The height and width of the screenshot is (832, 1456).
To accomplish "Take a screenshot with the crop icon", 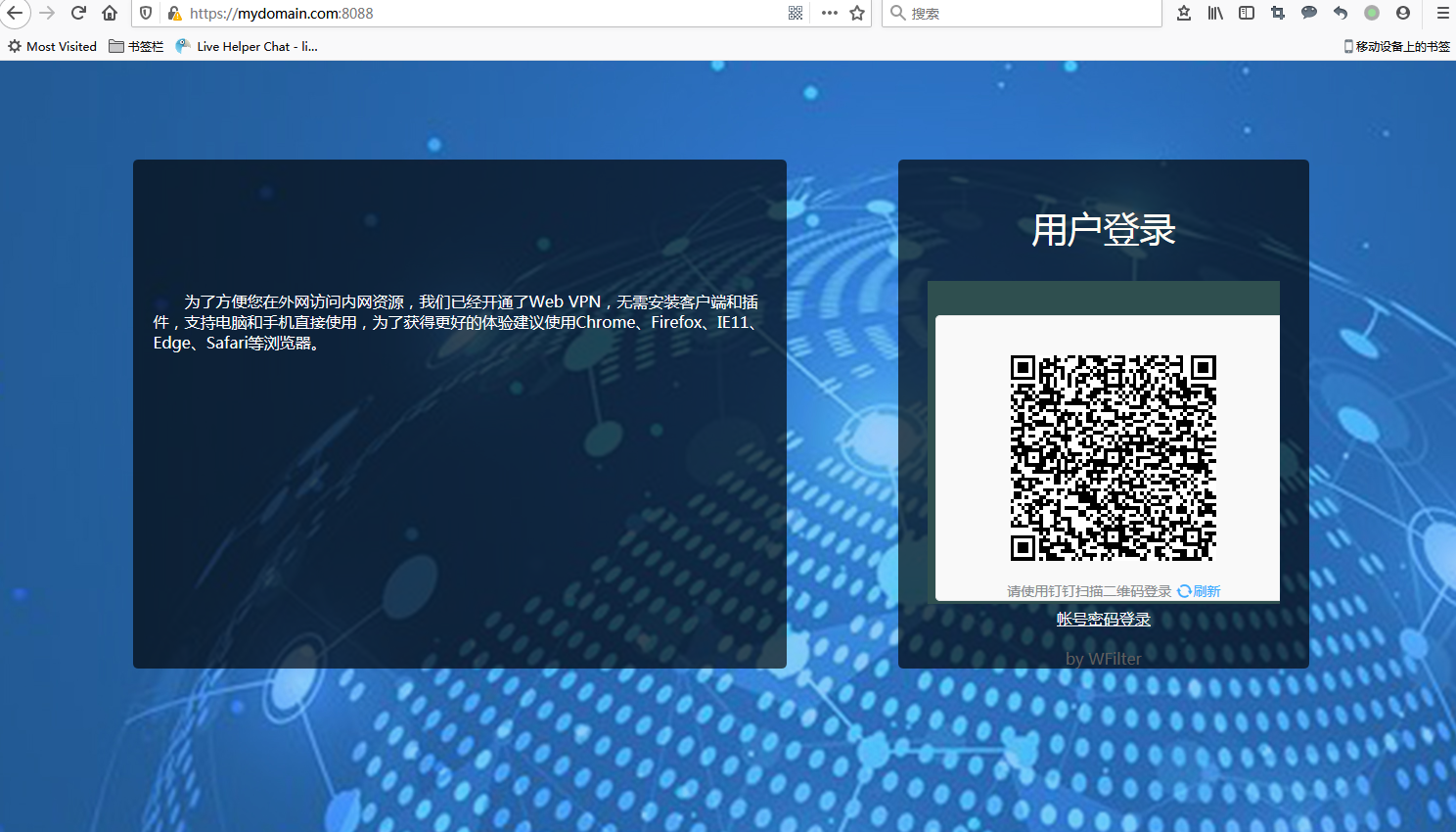I will point(1278,13).
